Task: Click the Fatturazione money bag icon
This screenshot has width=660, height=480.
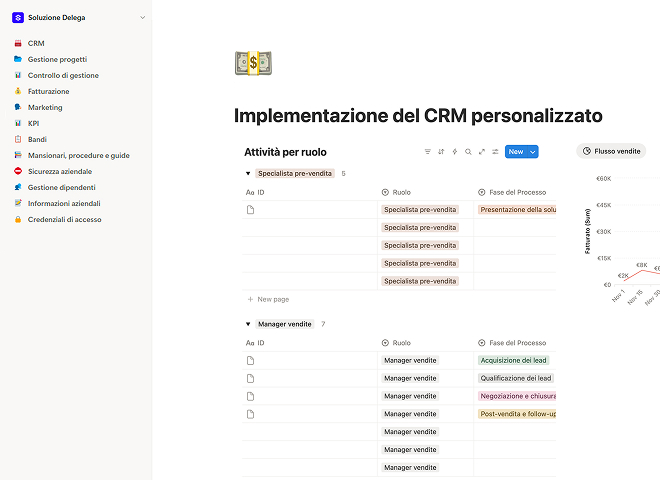Action: [x=18, y=91]
